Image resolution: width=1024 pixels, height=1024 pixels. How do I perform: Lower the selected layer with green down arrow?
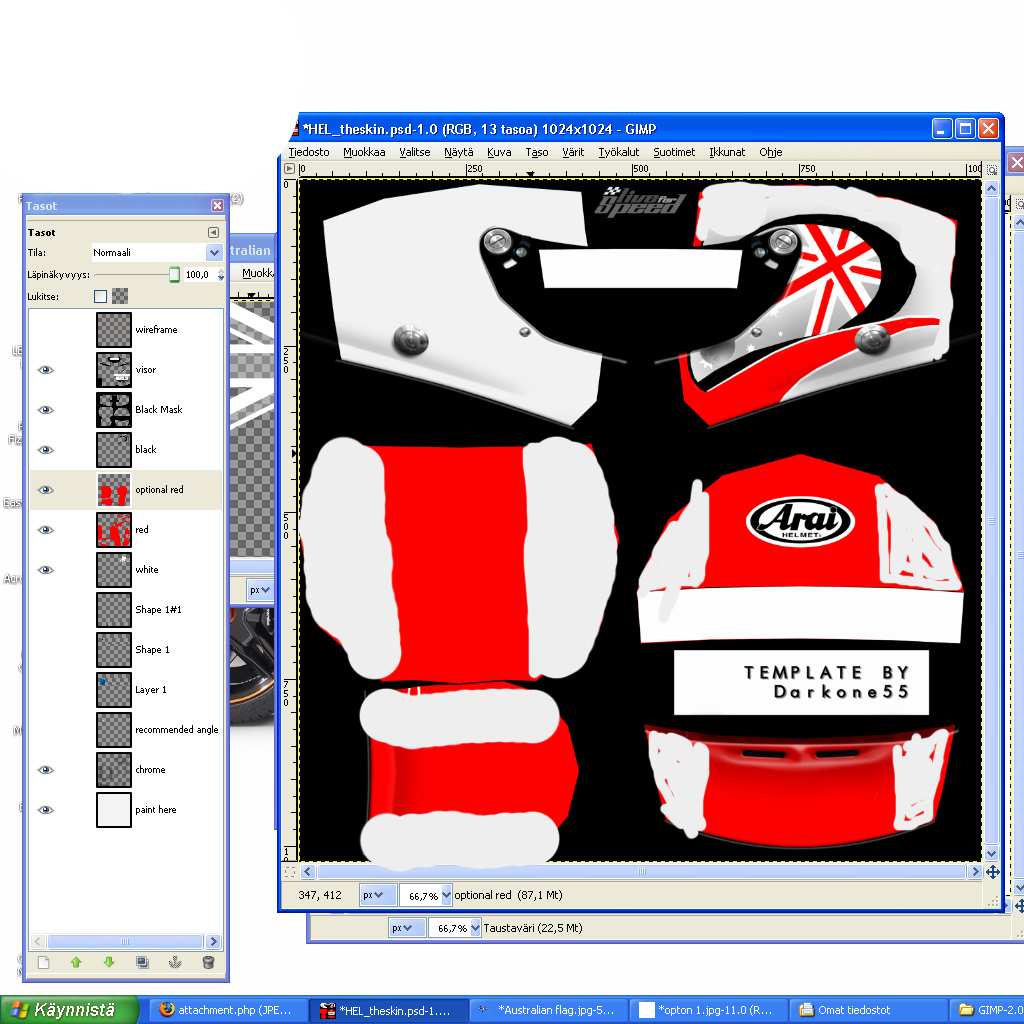coord(109,962)
